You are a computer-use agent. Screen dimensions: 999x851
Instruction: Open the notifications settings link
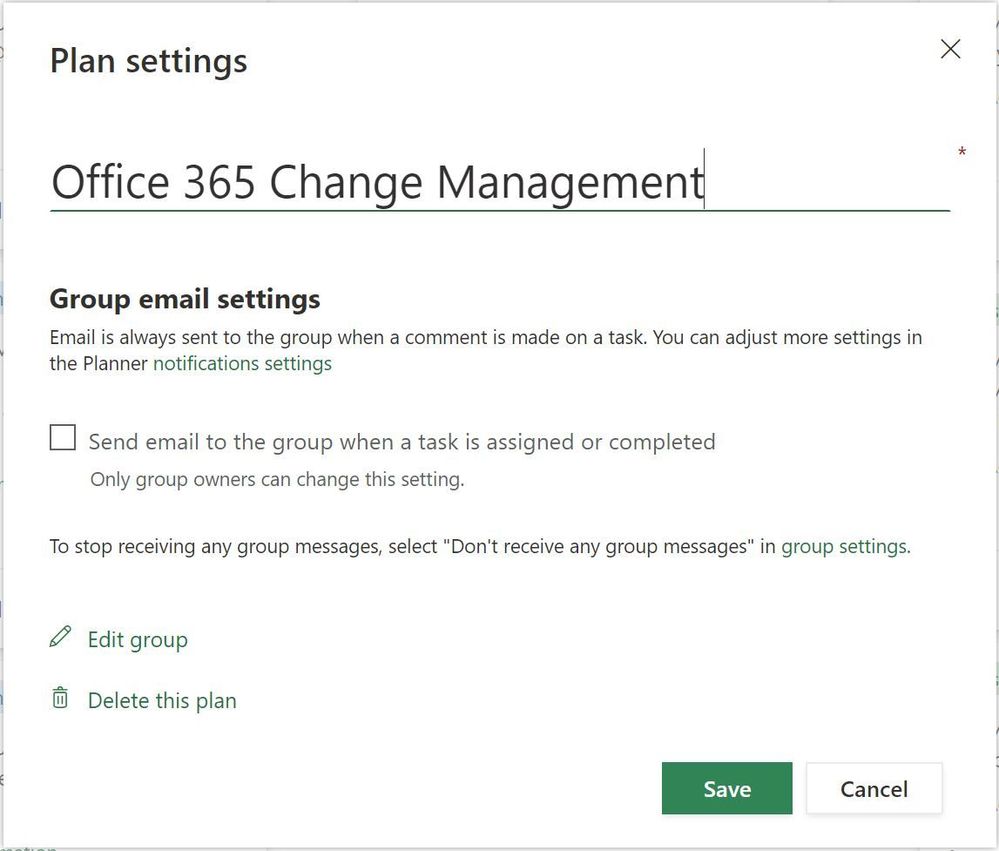tap(242, 363)
